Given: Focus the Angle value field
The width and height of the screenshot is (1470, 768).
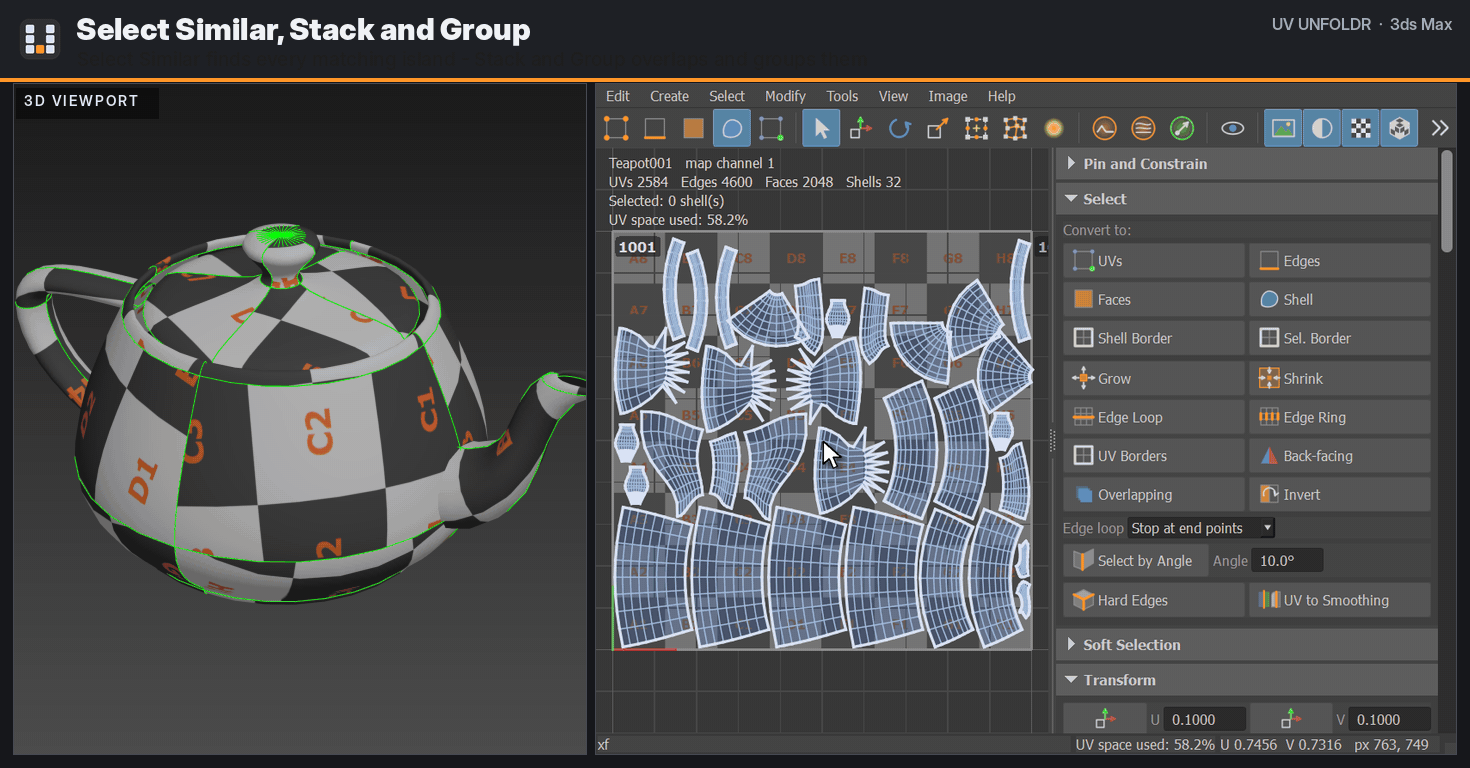Looking at the screenshot, I should pyautogui.click(x=1288, y=561).
